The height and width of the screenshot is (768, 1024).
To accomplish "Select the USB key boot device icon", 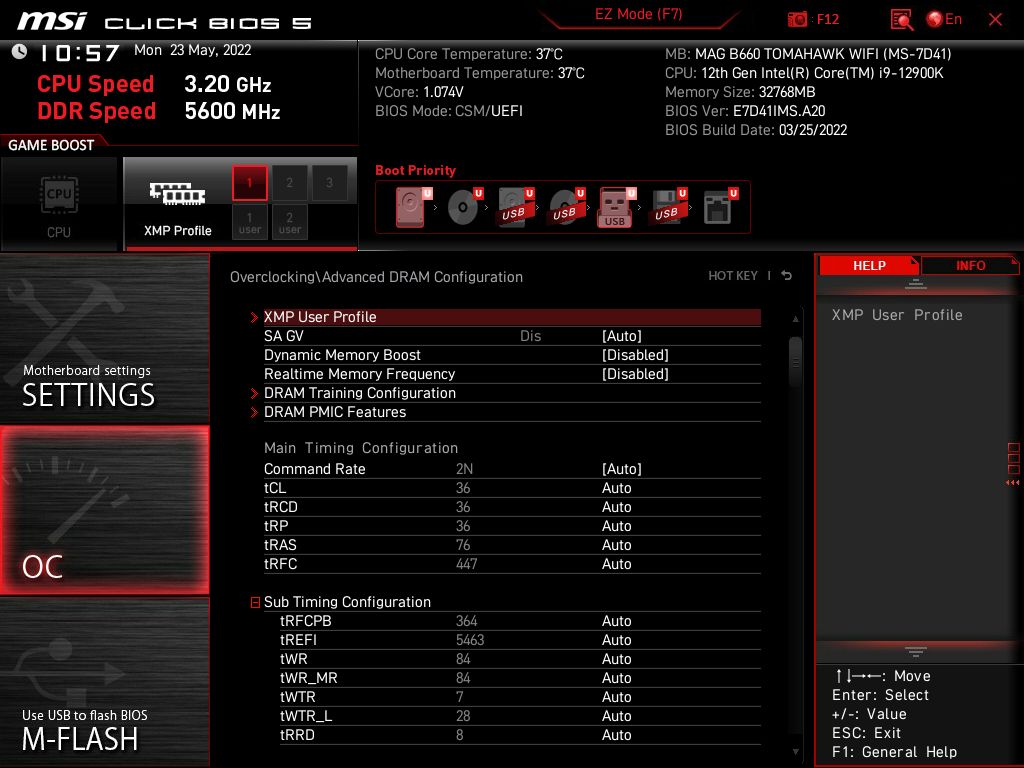I will [616, 208].
